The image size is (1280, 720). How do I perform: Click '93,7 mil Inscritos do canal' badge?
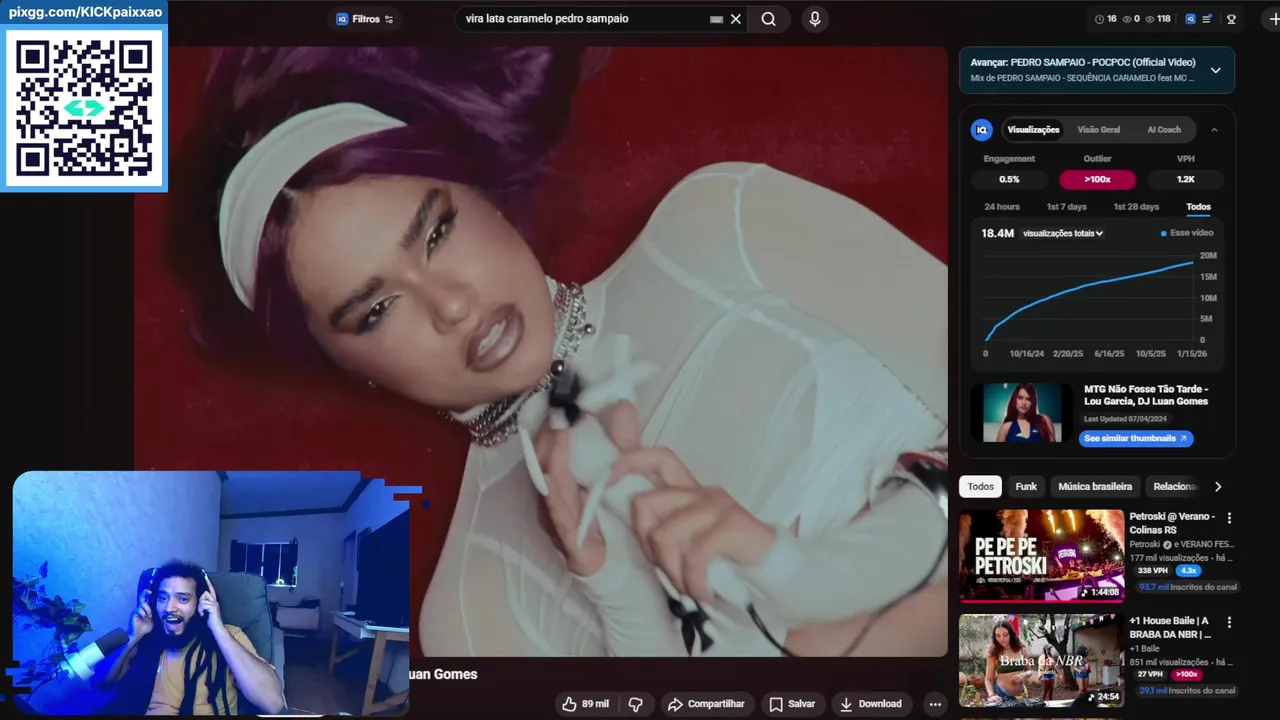click(x=1187, y=587)
